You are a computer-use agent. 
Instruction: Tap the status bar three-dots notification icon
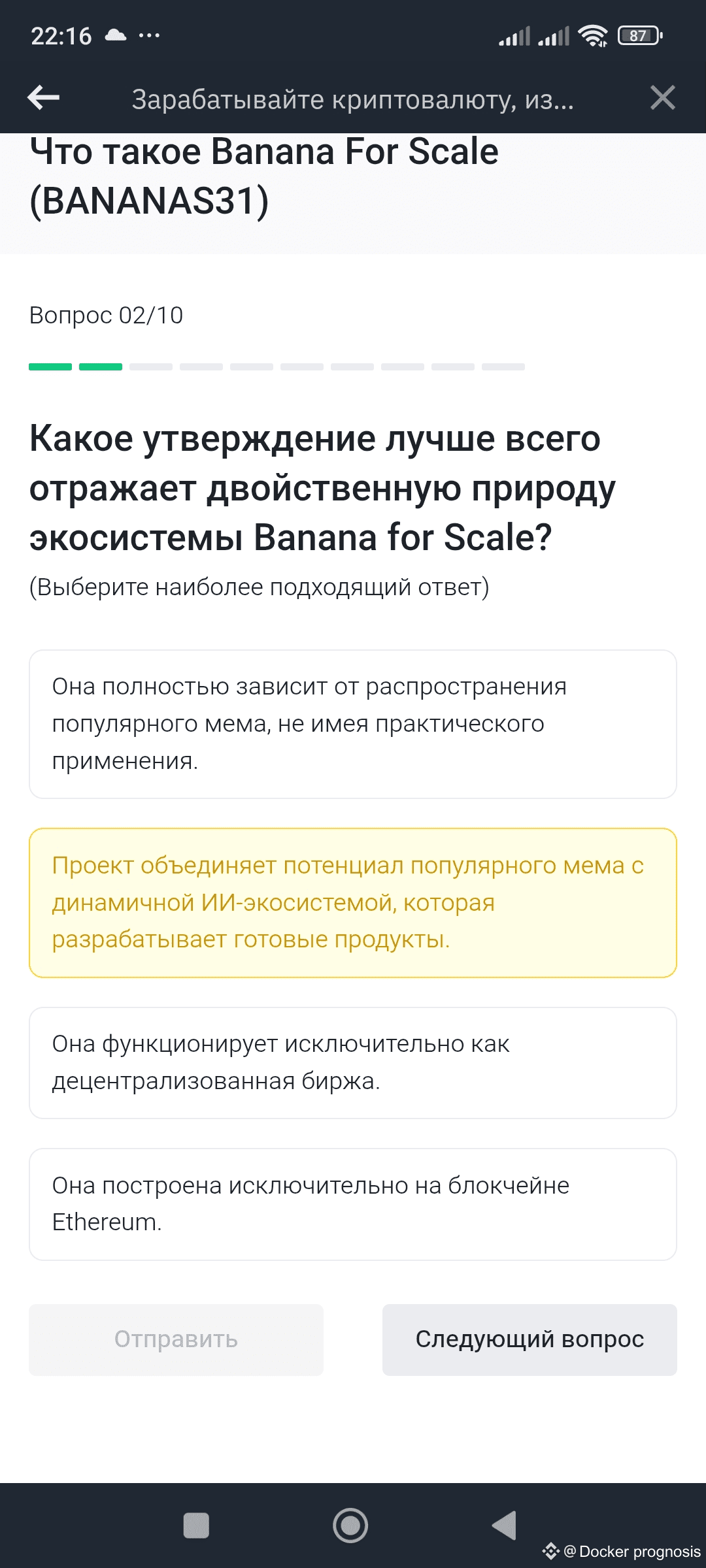pyautogui.click(x=149, y=35)
